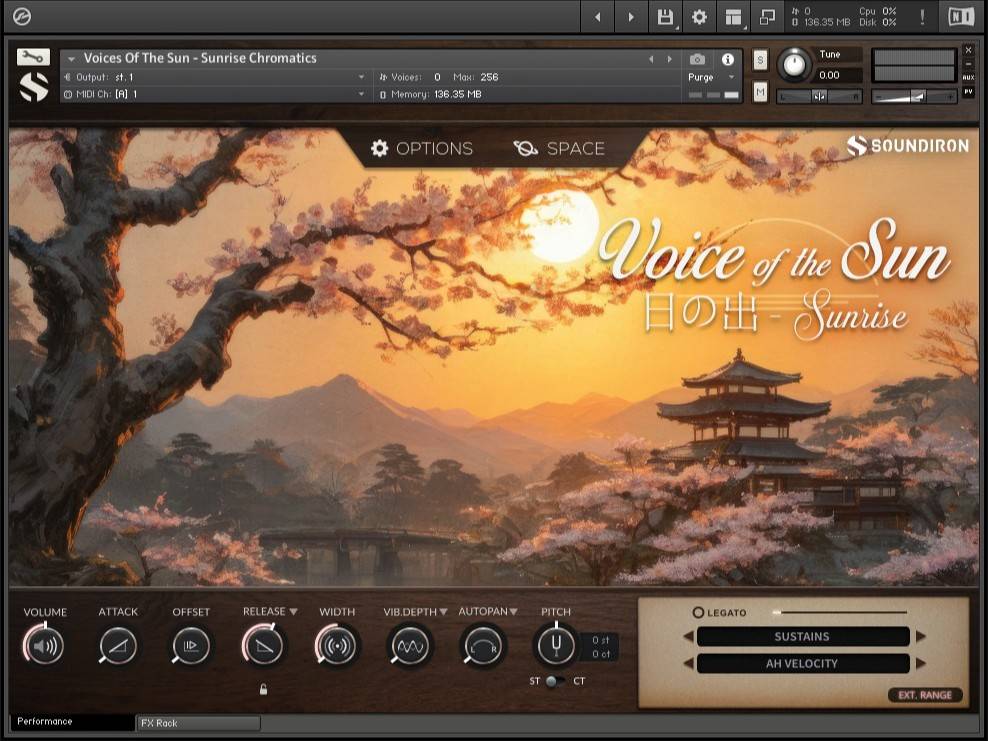Click the release lock icon

click(x=263, y=689)
